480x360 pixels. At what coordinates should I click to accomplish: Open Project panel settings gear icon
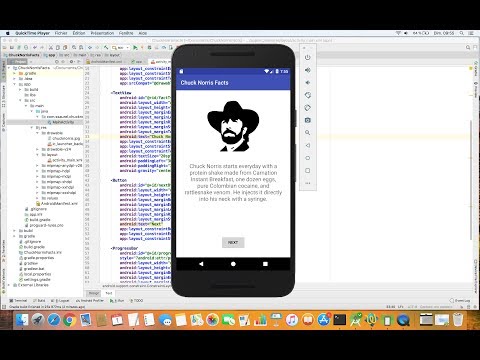pos(71,62)
